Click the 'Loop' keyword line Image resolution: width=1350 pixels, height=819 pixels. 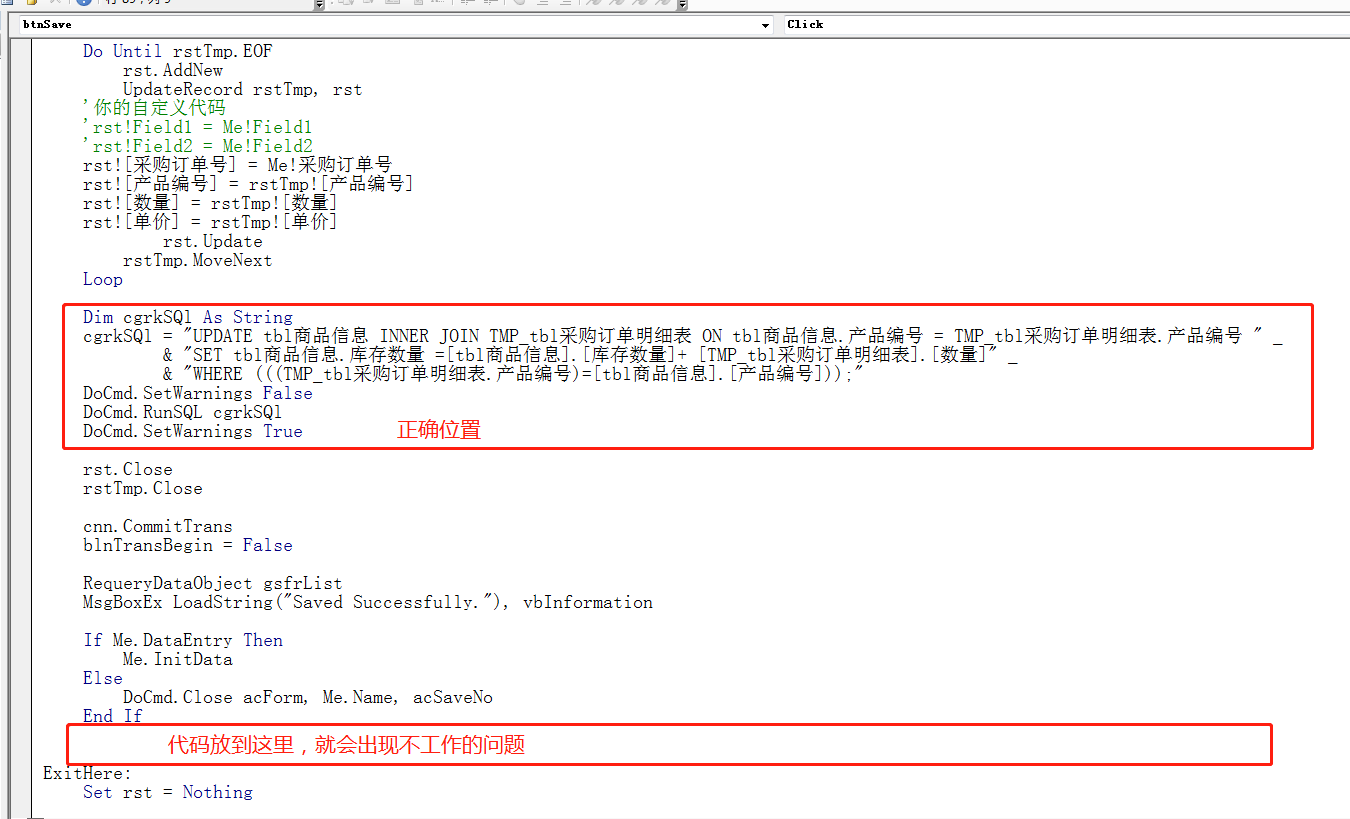(x=103, y=279)
